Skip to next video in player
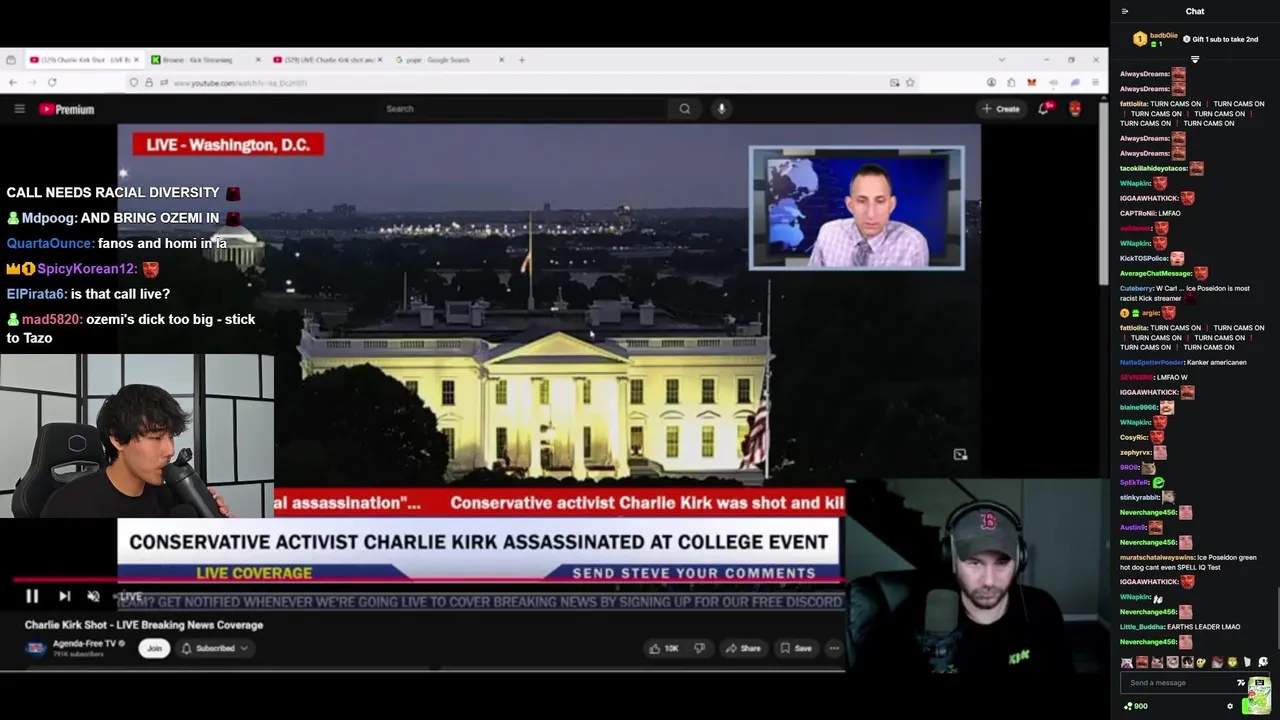The width and height of the screenshot is (1280, 720). [64, 596]
